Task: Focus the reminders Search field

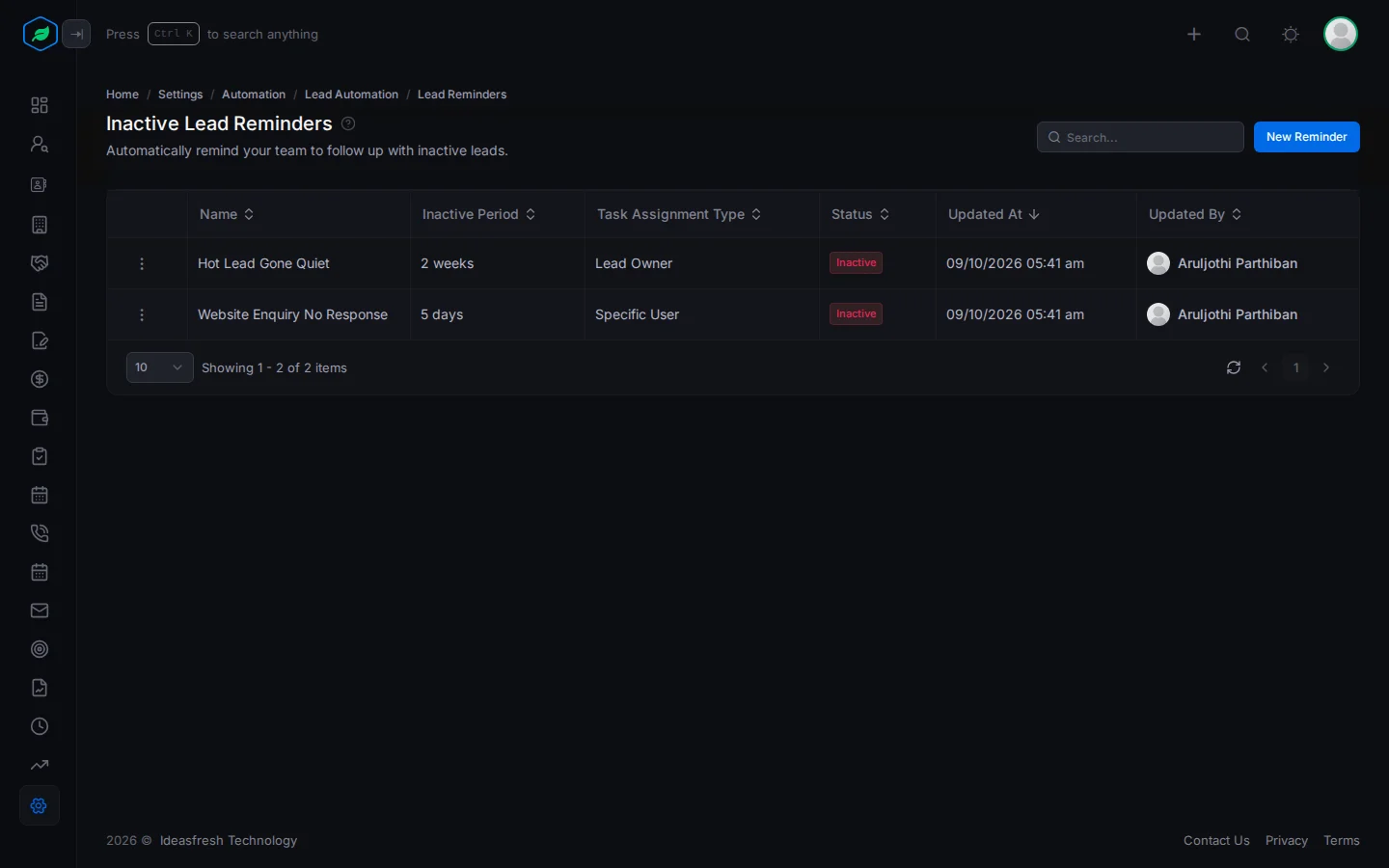Action: pyautogui.click(x=1140, y=137)
